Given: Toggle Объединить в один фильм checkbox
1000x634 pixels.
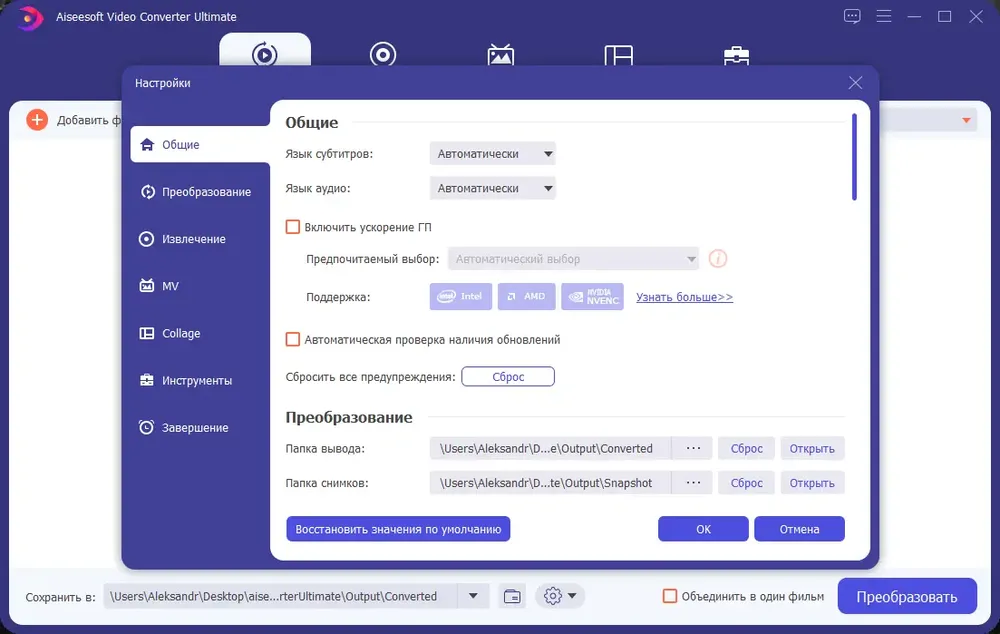Looking at the screenshot, I should (670, 596).
